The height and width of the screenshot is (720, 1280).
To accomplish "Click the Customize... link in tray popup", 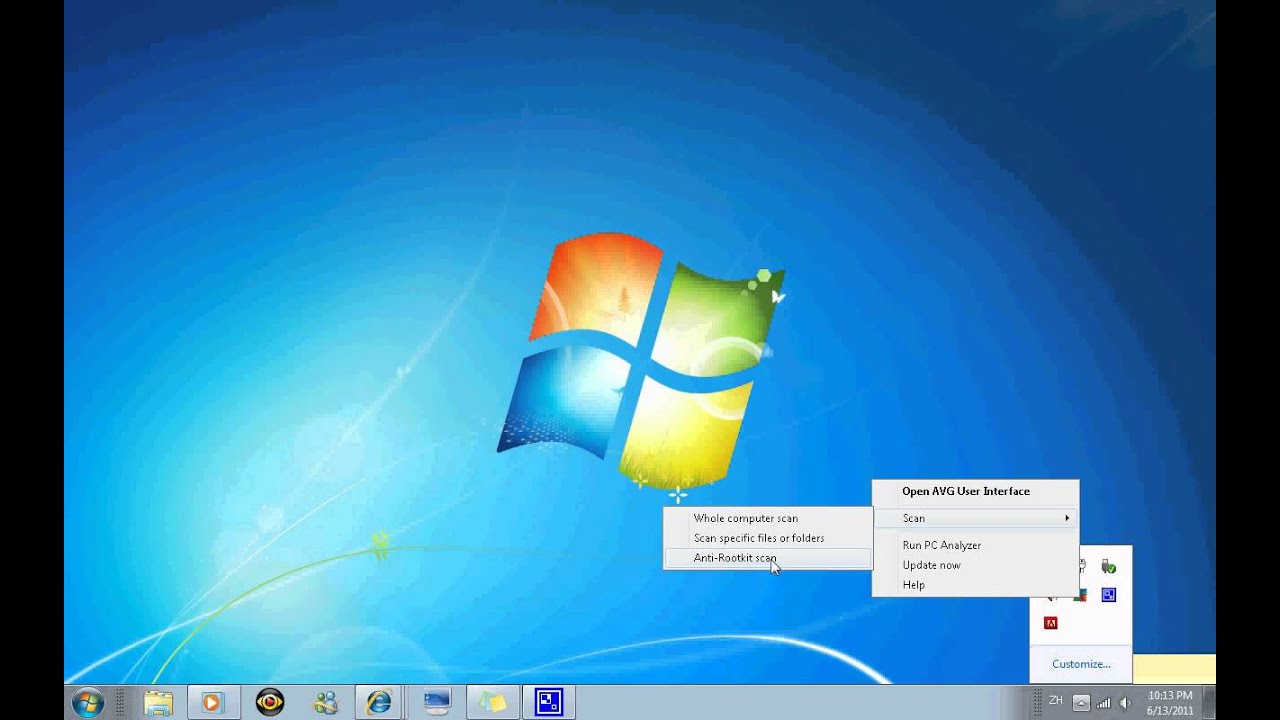I will pos(1081,664).
